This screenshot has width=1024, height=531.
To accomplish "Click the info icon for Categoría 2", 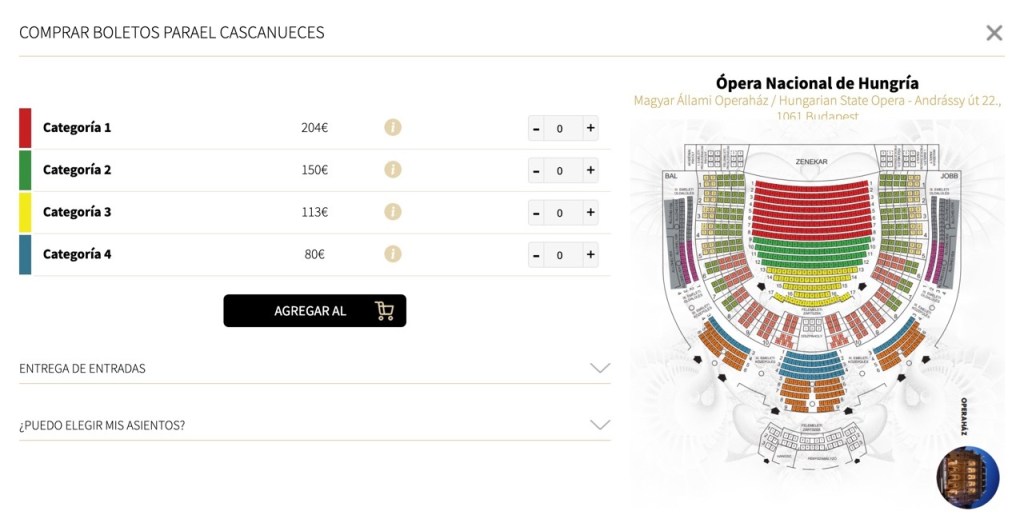I will point(393,169).
